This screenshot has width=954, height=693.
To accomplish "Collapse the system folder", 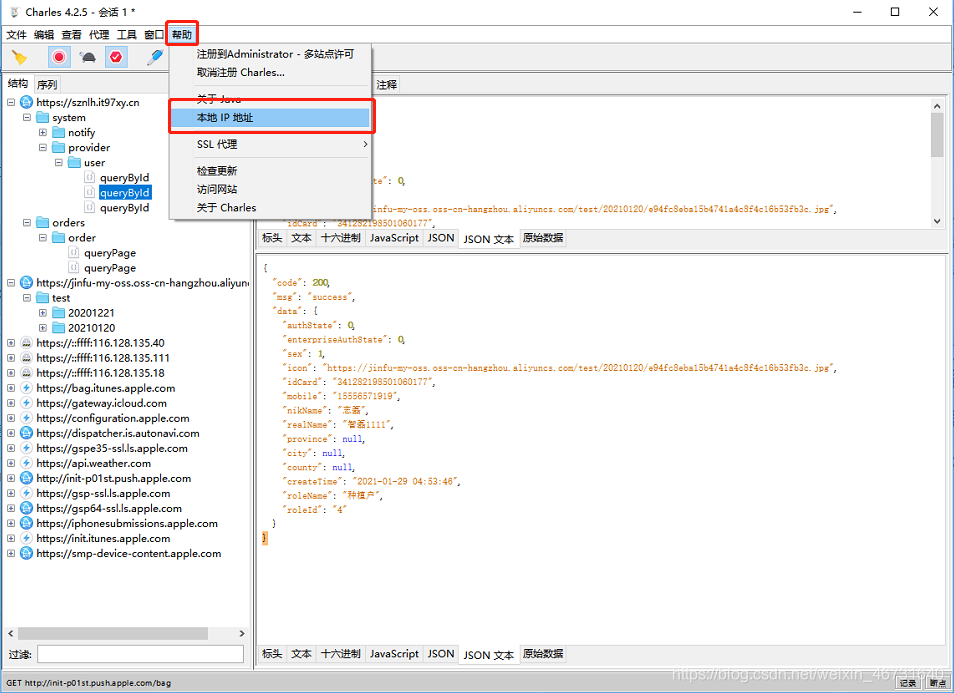I will pyautogui.click(x=27, y=117).
